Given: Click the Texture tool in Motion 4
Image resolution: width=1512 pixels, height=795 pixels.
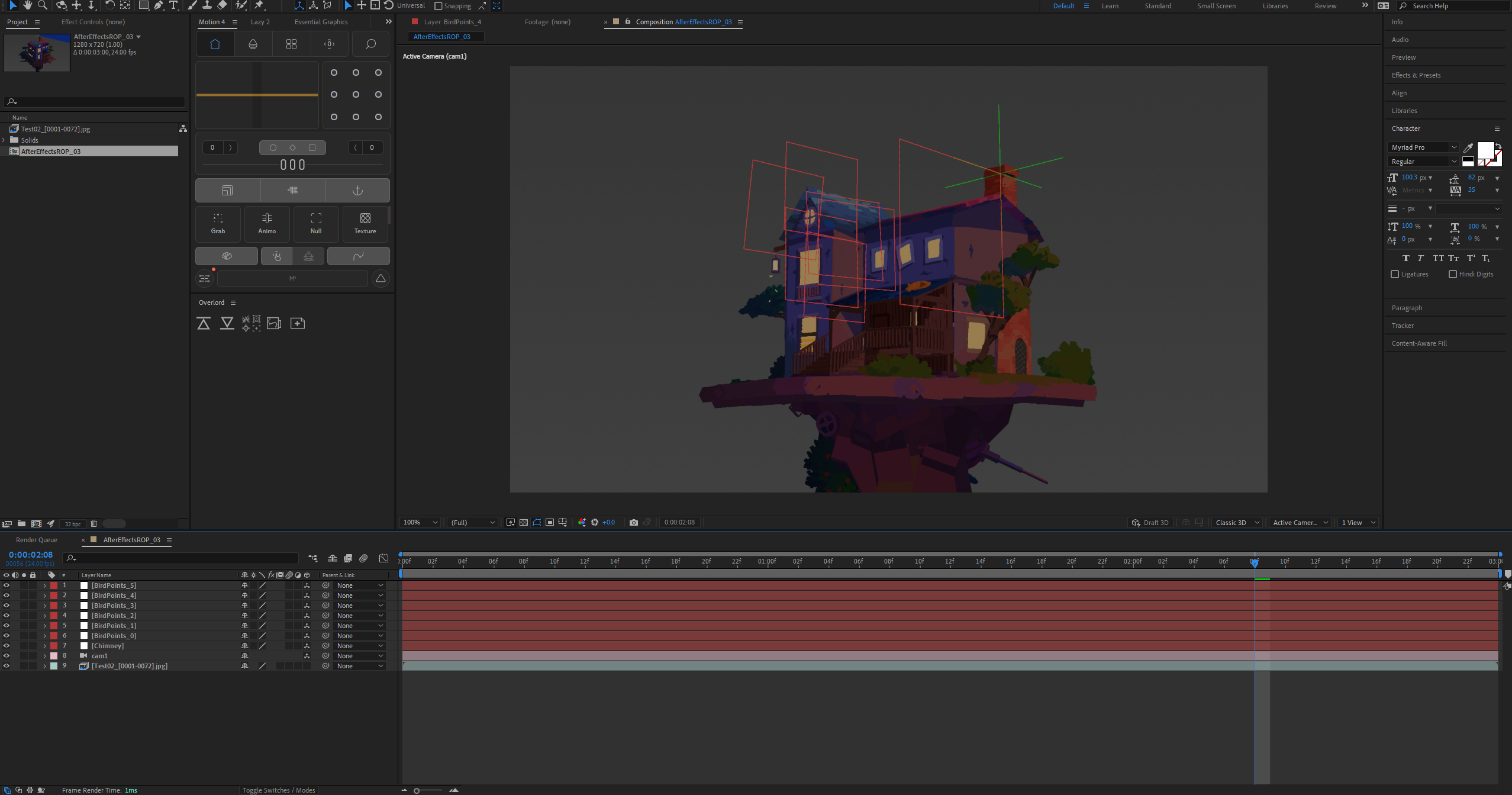Looking at the screenshot, I should [x=365, y=224].
